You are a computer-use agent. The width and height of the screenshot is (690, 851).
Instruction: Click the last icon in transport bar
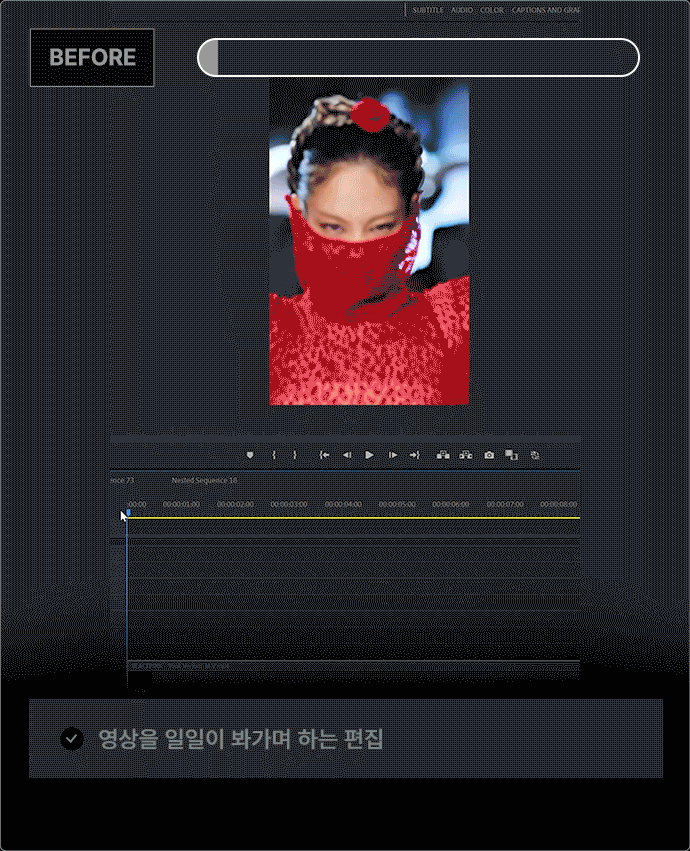coord(535,455)
